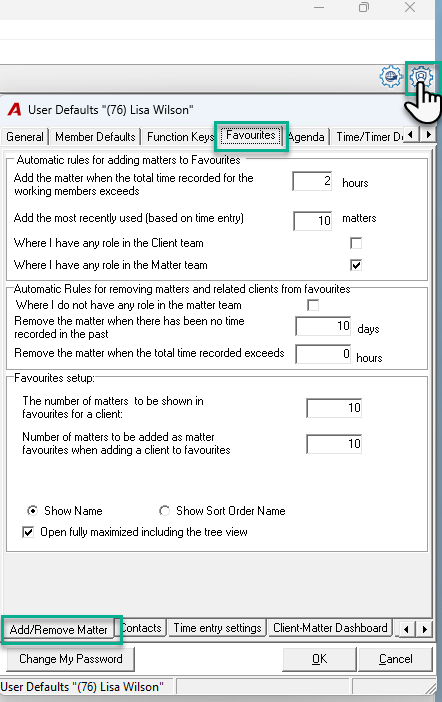Switch to the General tab
This screenshot has width=442, height=702.
point(25,137)
